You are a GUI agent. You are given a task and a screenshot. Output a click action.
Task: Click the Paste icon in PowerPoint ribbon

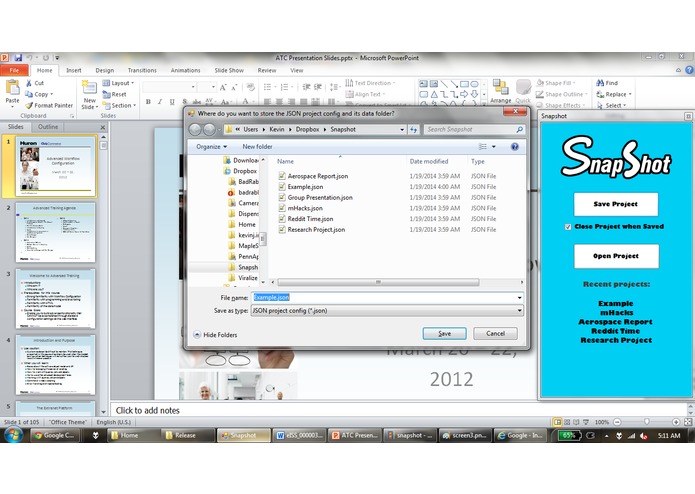click(12, 88)
